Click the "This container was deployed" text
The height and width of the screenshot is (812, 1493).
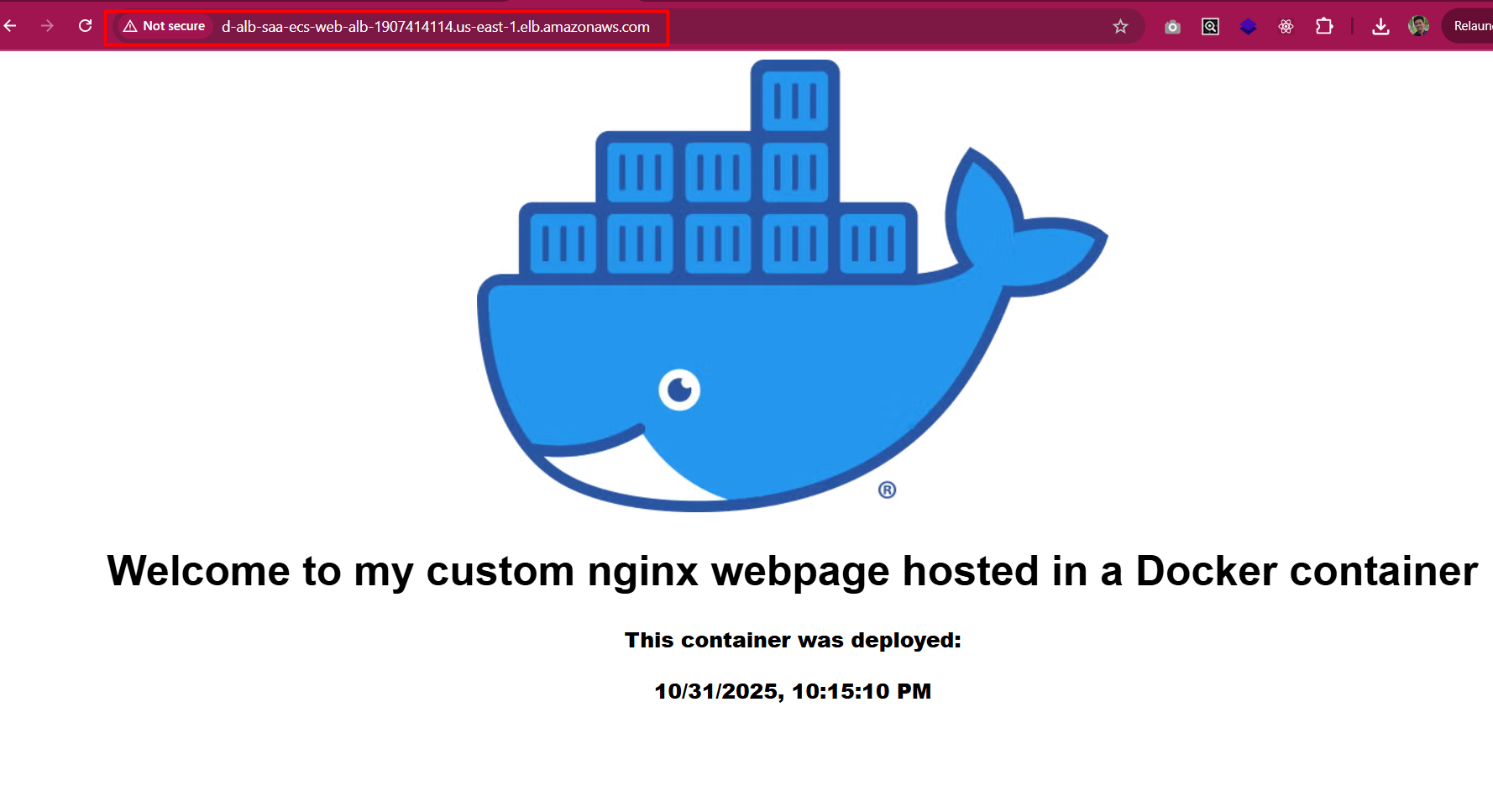(792, 641)
